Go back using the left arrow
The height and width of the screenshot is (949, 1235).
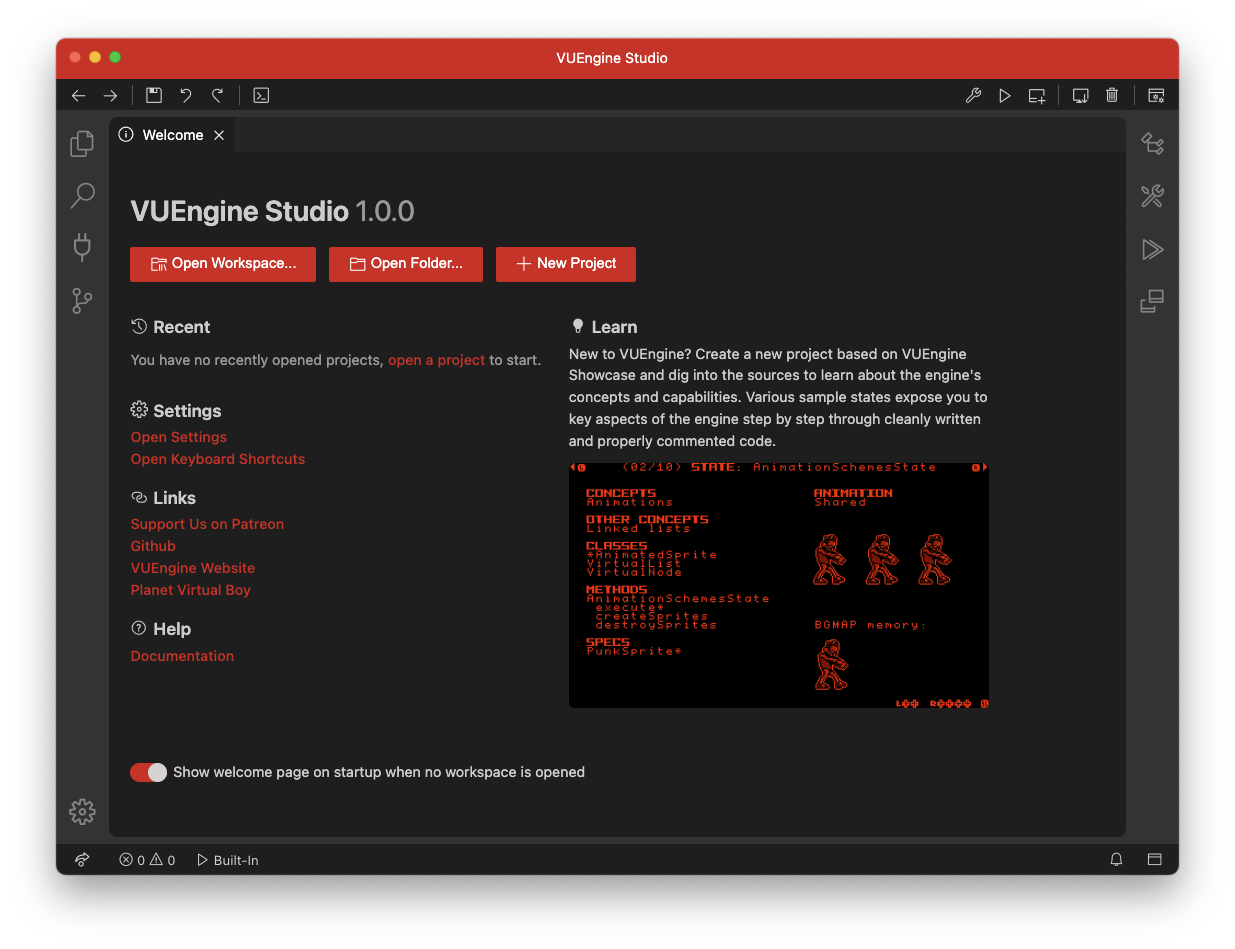(79, 95)
